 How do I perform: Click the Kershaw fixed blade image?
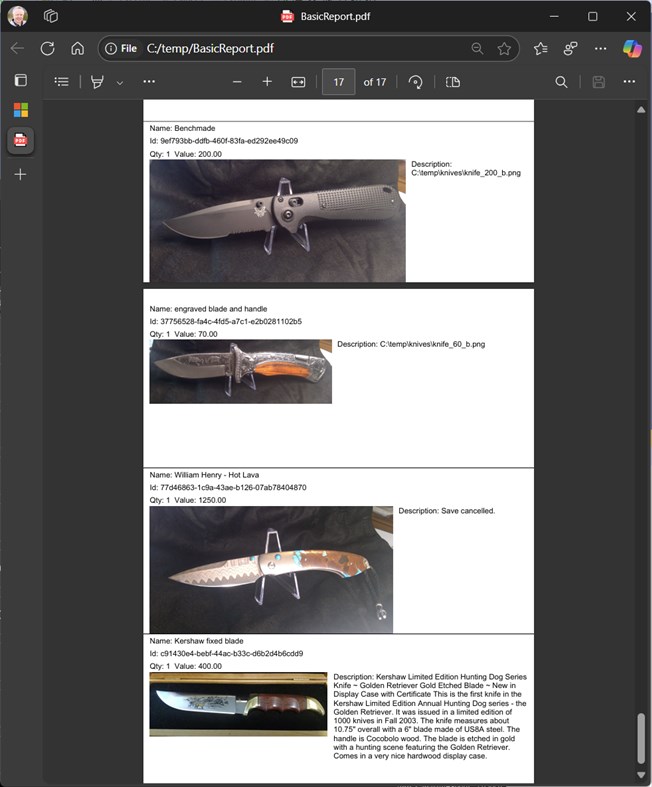pos(238,704)
